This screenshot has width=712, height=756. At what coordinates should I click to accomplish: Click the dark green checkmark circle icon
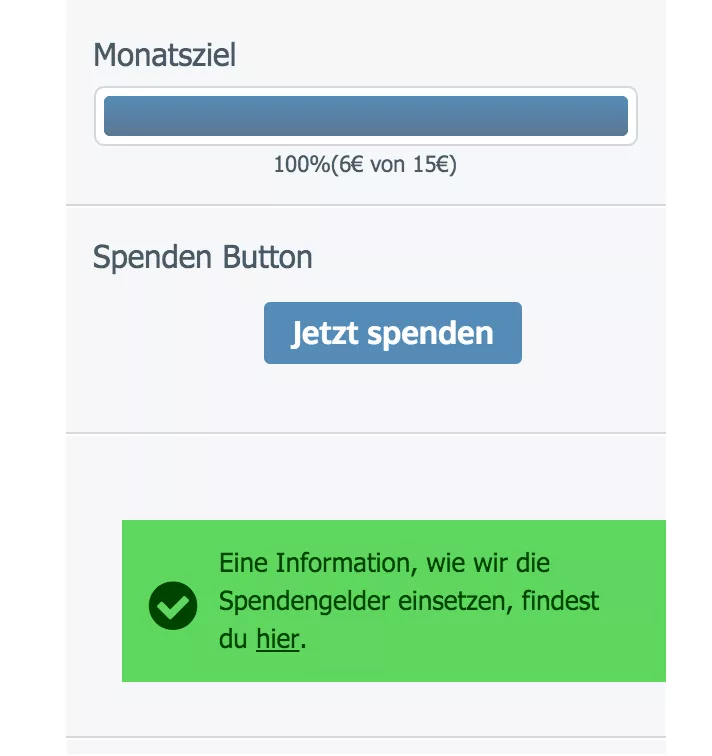(x=173, y=606)
